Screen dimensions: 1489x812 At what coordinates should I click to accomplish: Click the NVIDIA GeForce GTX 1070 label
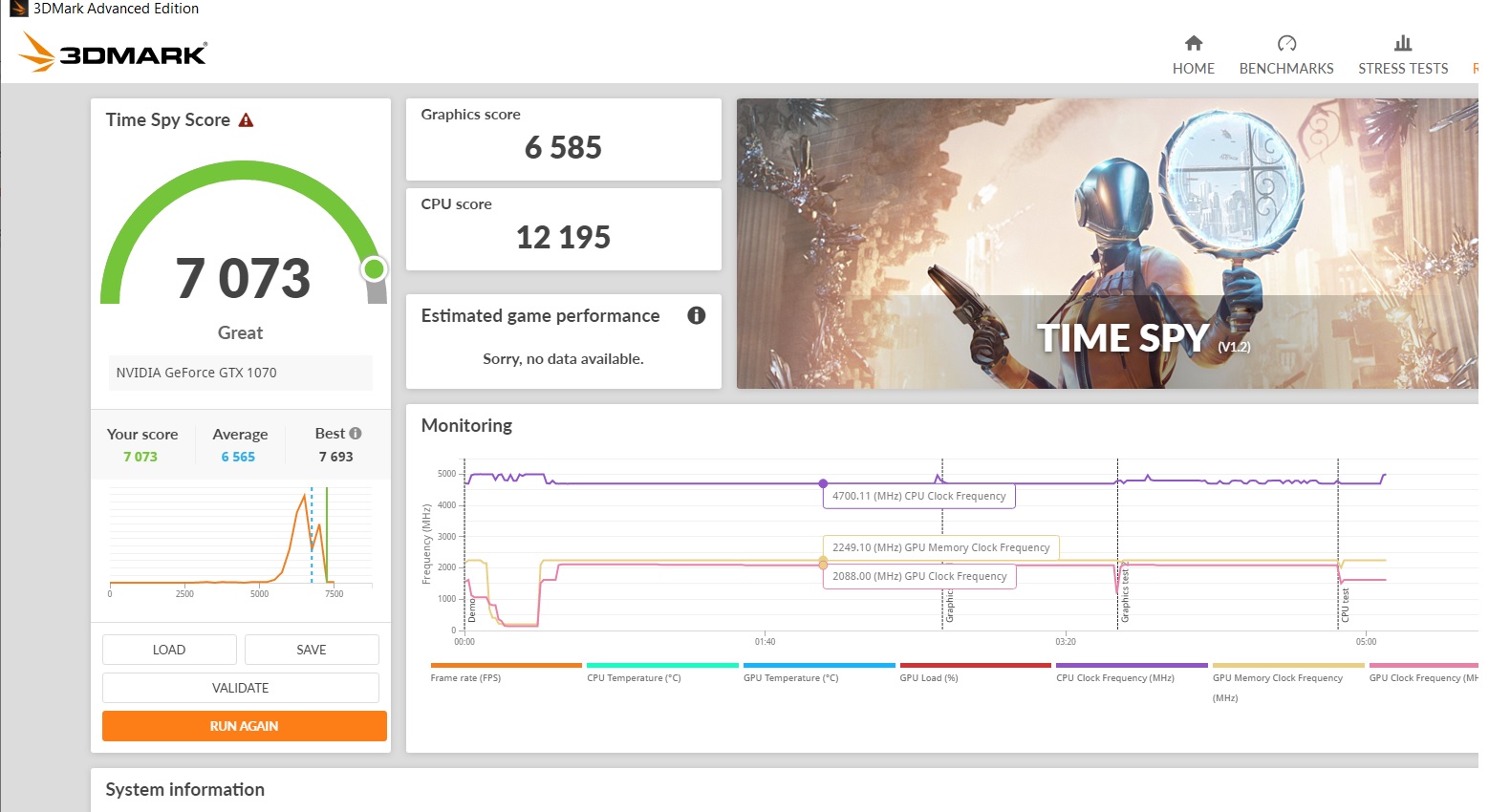(x=197, y=373)
